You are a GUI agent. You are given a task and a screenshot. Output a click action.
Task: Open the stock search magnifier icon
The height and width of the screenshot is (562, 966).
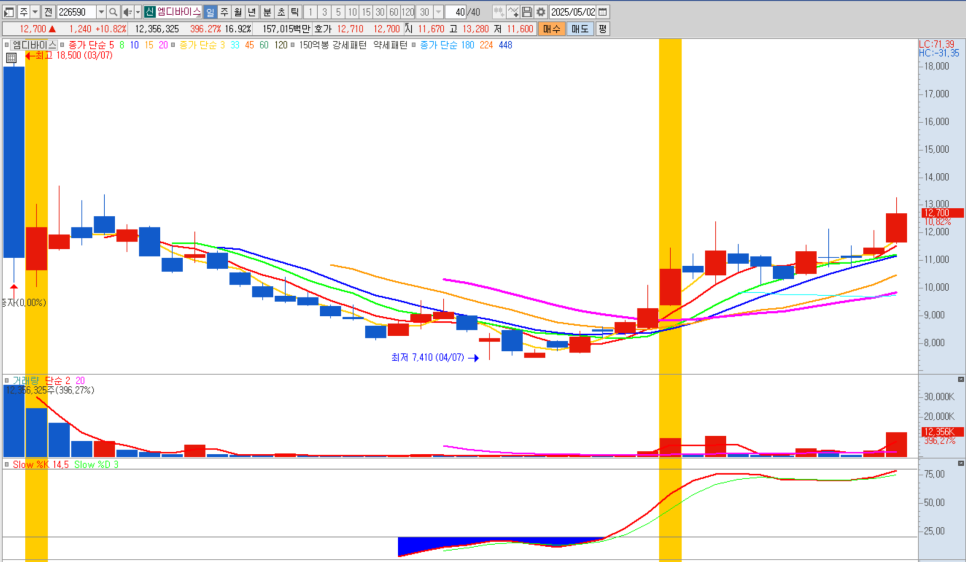coord(113,12)
